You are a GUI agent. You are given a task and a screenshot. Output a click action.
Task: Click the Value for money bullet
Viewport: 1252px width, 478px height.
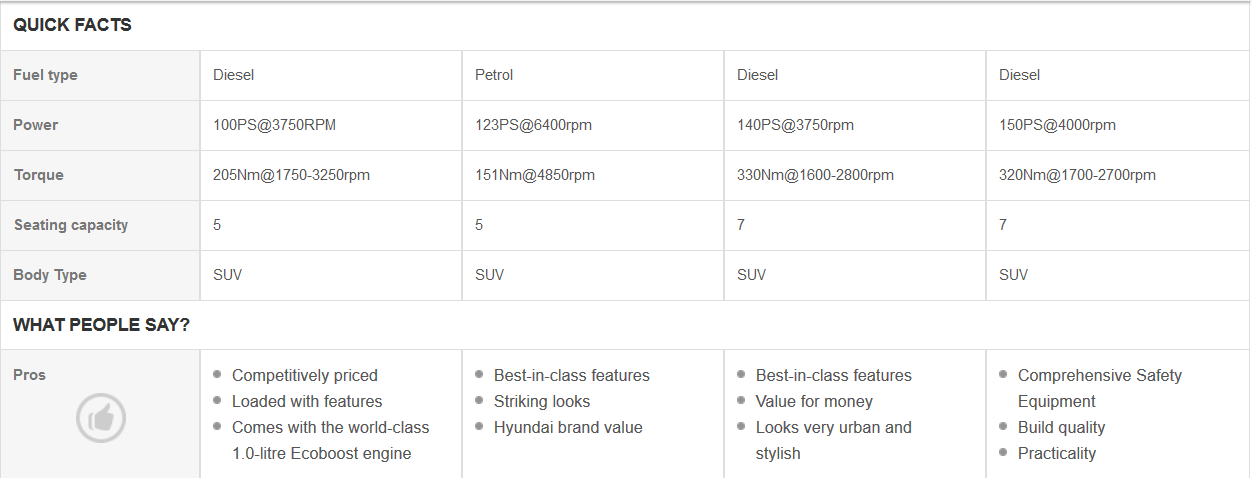point(814,402)
